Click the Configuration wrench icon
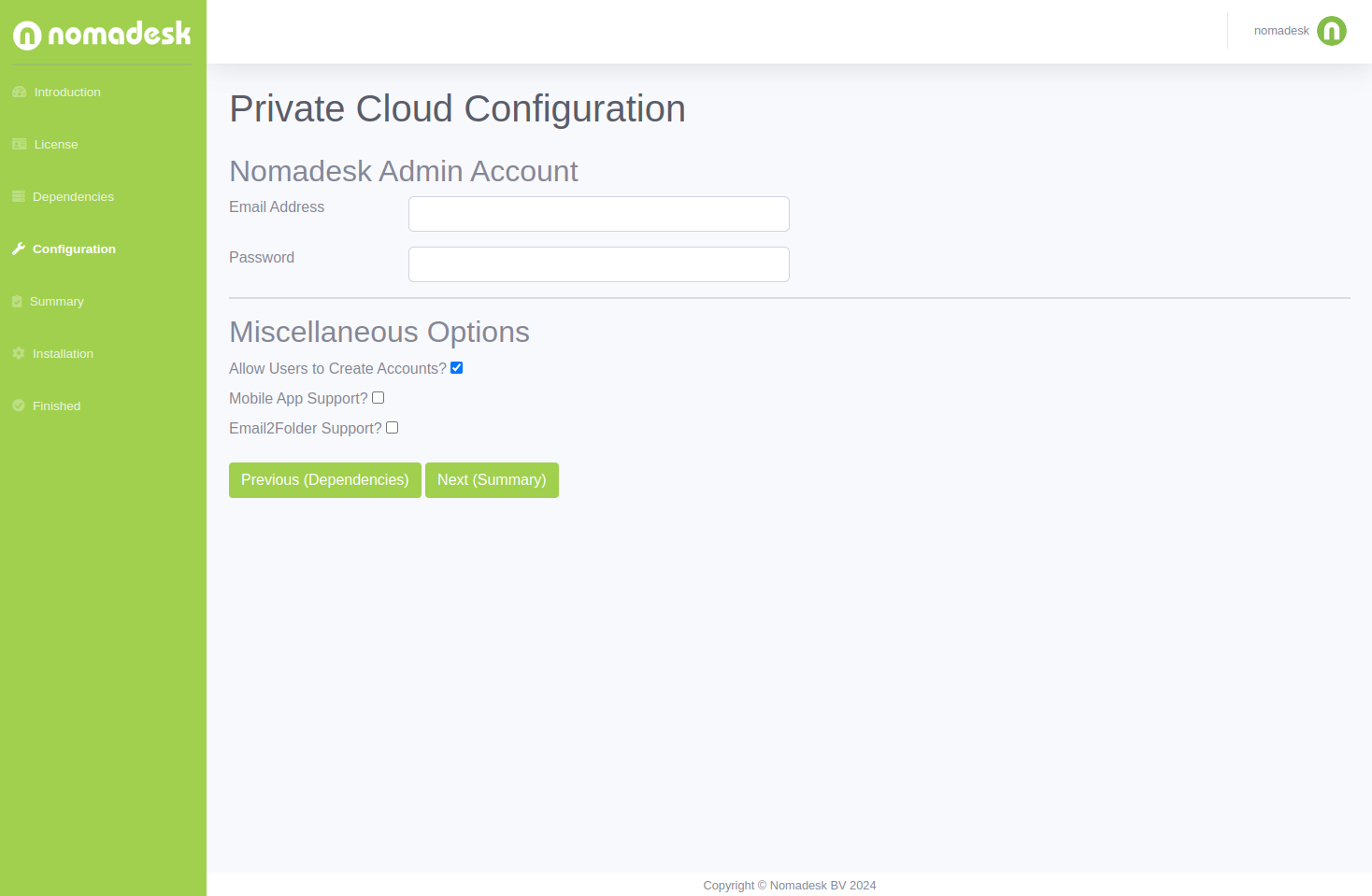 pyautogui.click(x=19, y=249)
